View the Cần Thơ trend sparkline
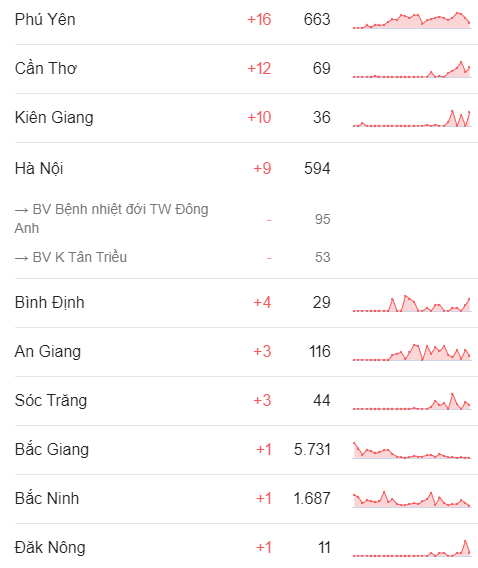This screenshot has height=568, width=478. (412, 69)
